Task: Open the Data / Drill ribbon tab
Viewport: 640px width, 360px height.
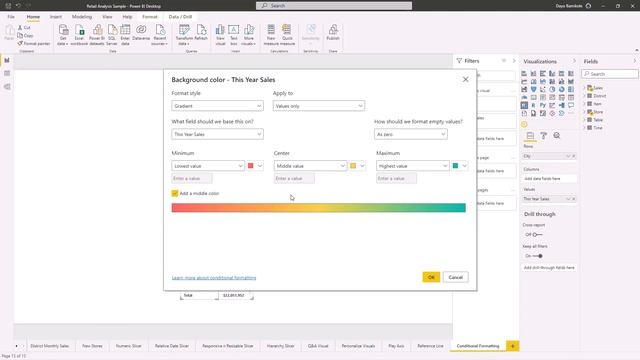Action: click(180, 17)
